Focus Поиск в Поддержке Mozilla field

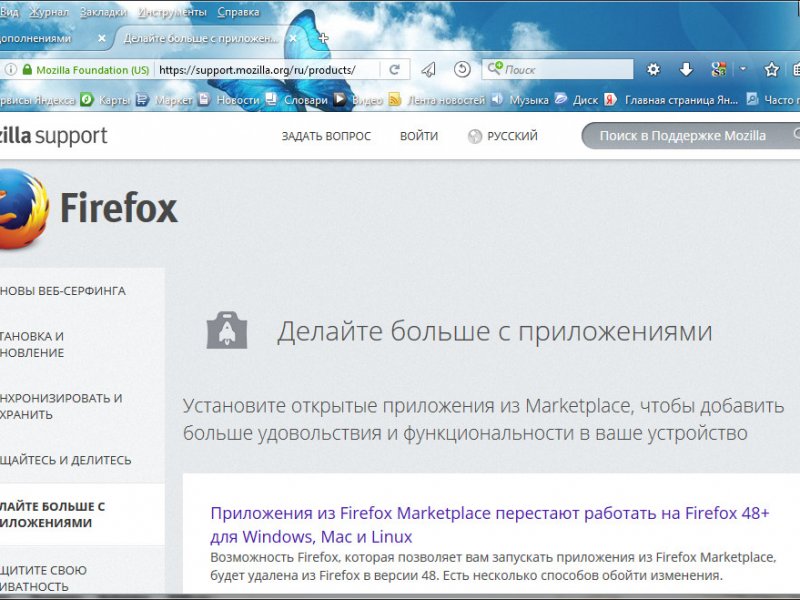(690, 136)
